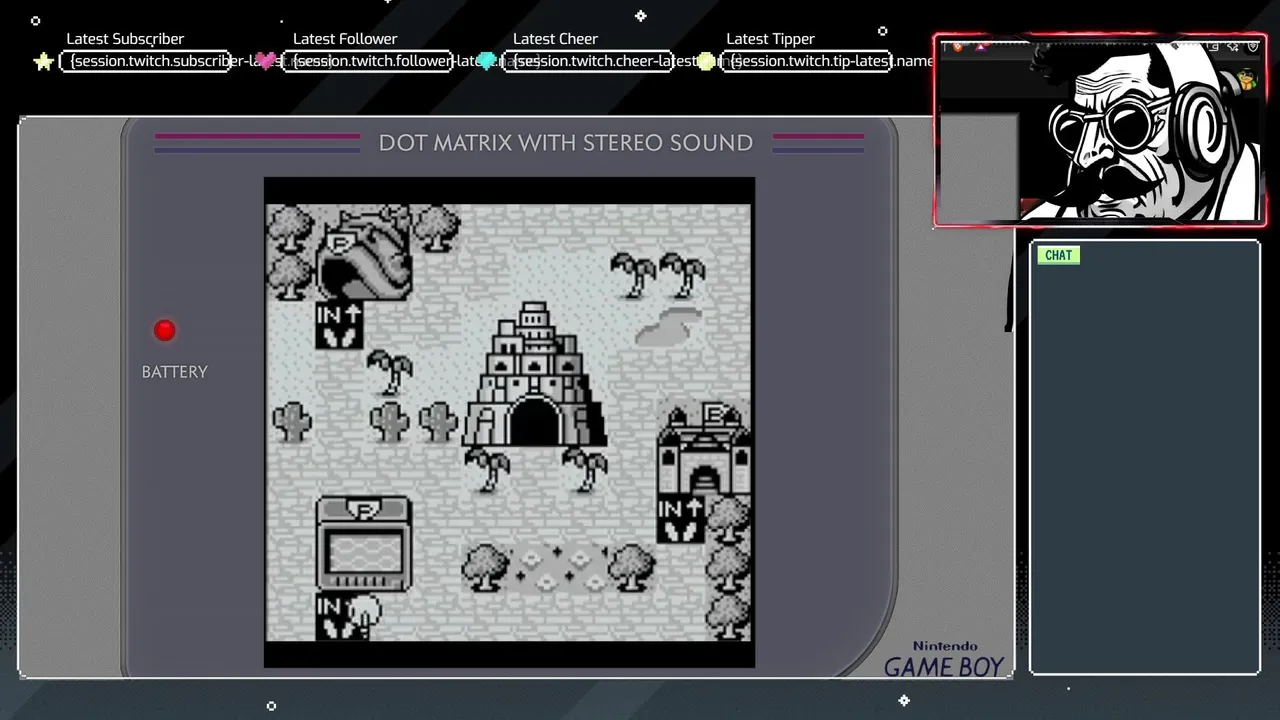This screenshot has width=1280, height=720.
Task: Click the streamer avatar webcam thumbnail
Action: pyautogui.click(x=1100, y=130)
